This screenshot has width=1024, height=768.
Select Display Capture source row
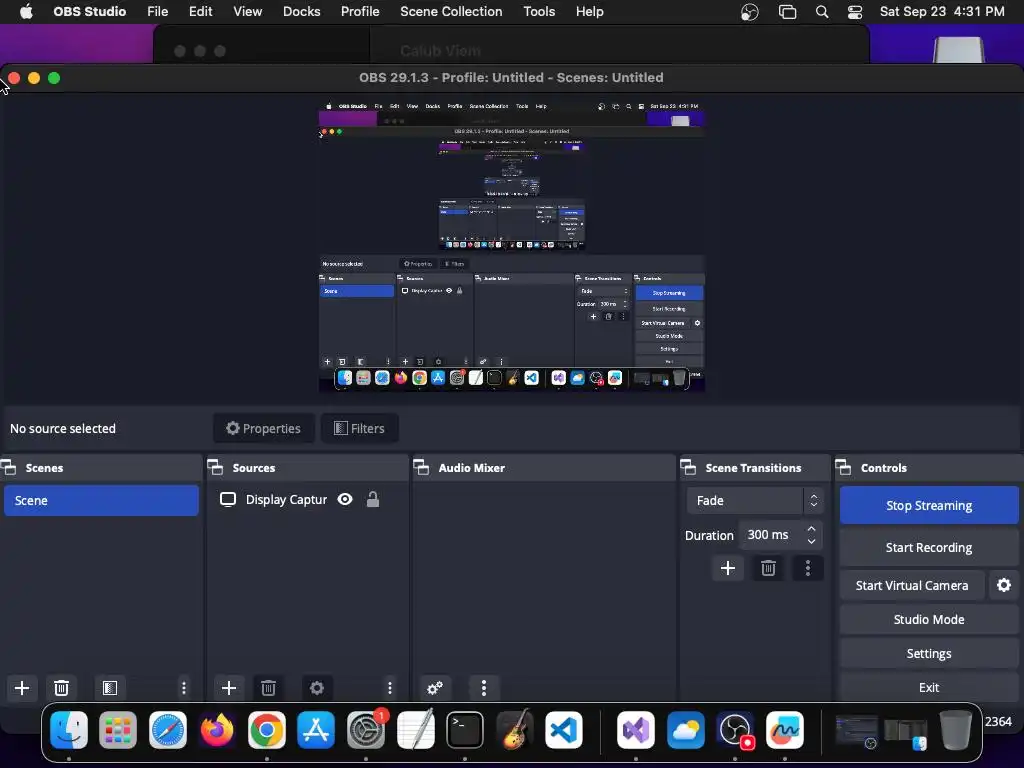[307, 500]
